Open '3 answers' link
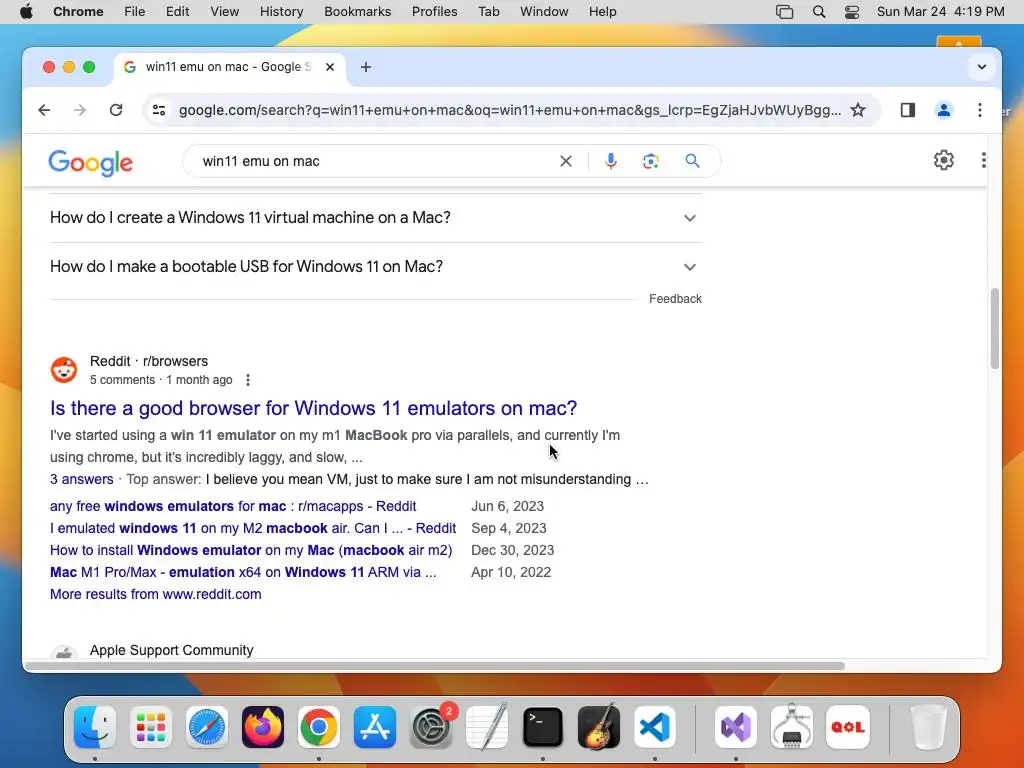1024x768 pixels. 82,479
